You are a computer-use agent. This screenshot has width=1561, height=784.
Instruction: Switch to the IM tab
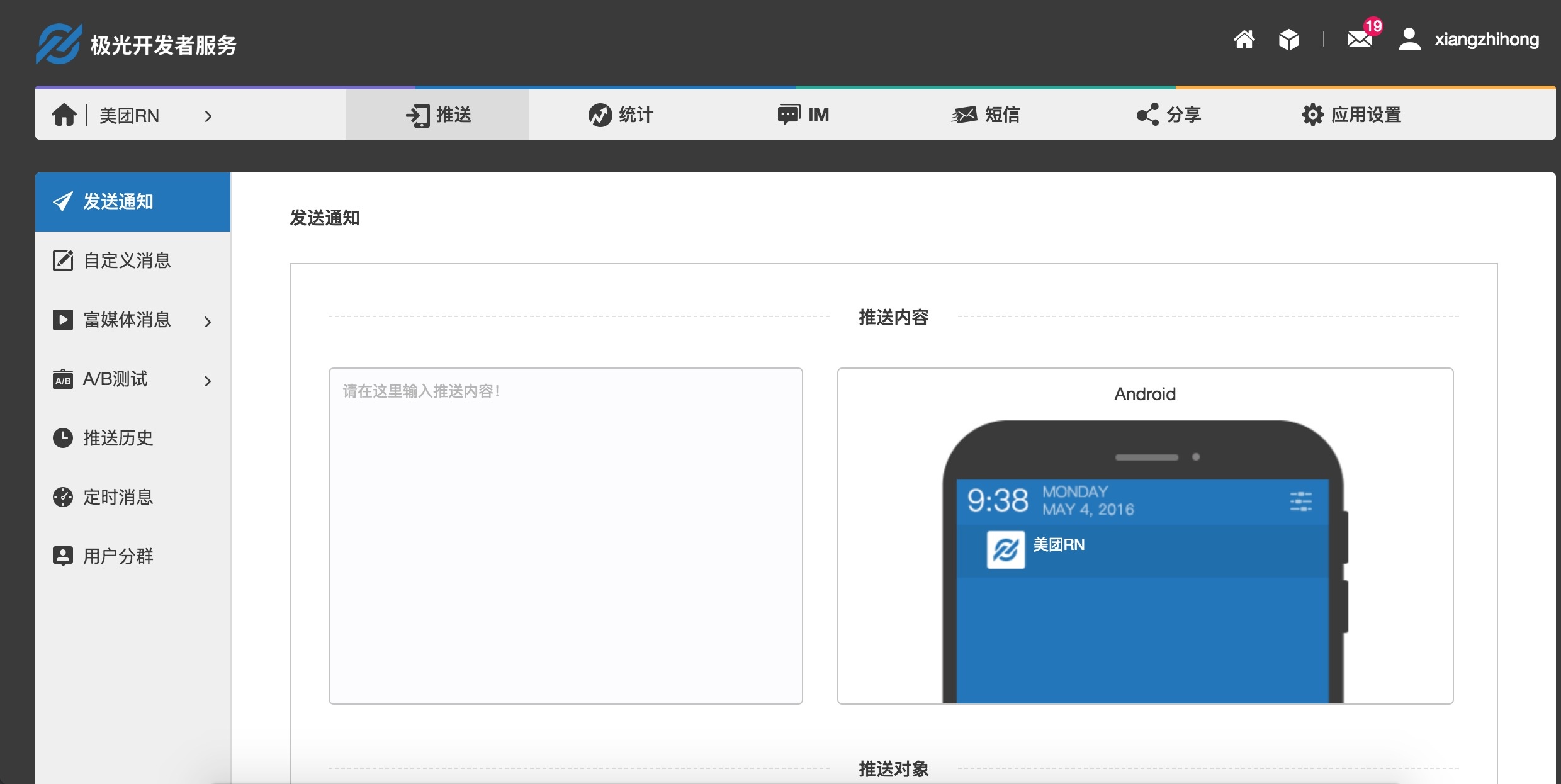803,115
